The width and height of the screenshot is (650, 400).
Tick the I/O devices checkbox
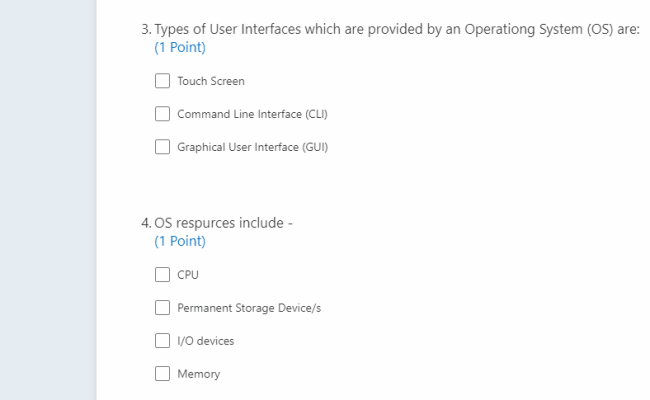pyautogui.click(x=163, y=341)
